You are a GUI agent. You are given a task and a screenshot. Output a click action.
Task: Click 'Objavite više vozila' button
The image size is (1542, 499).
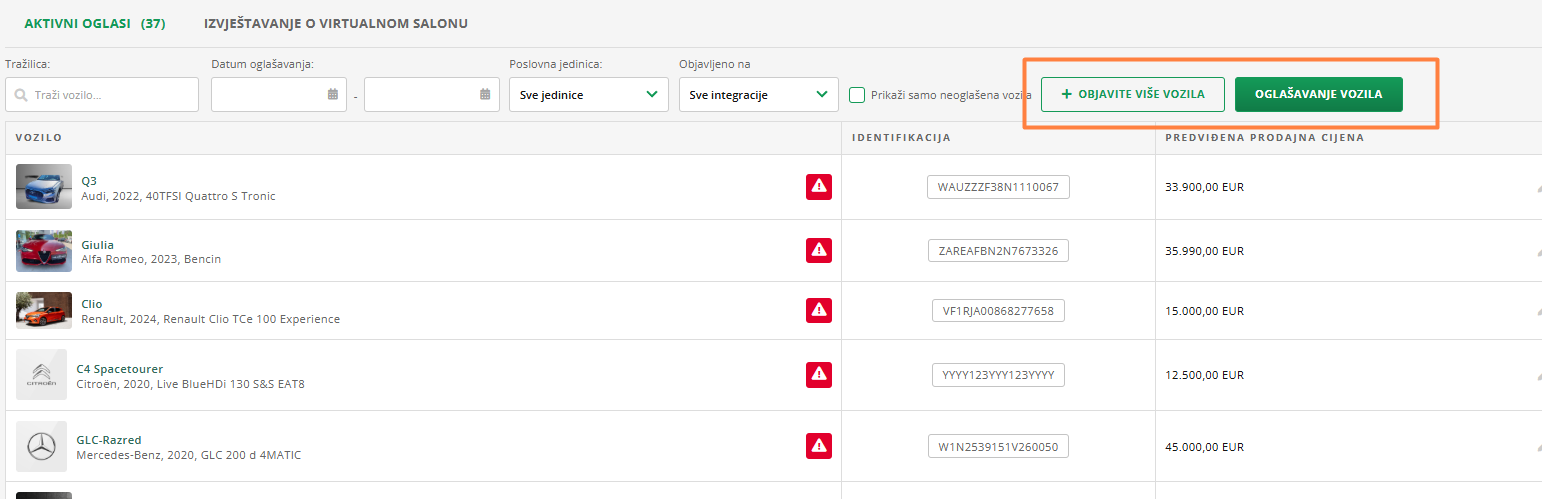1132,94
